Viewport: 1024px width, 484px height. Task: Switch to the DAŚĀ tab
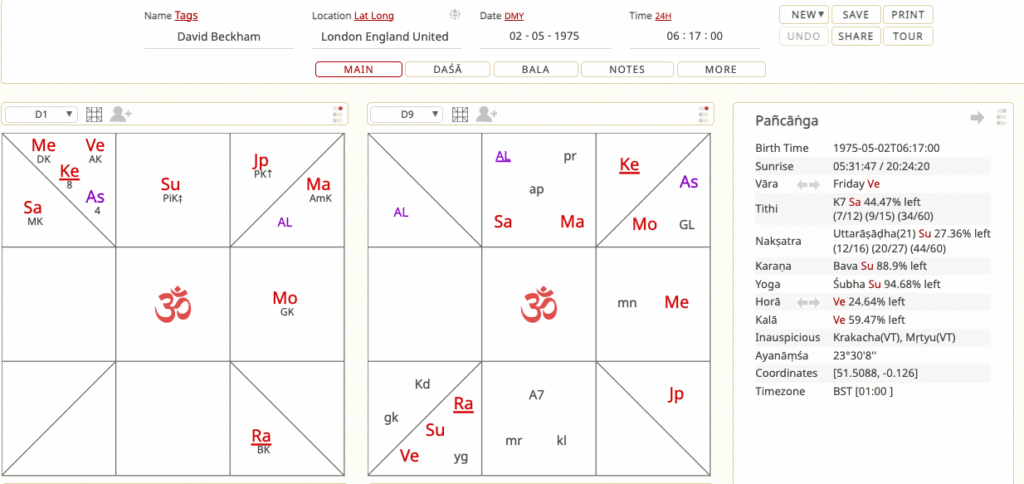[x=447, y=70]
